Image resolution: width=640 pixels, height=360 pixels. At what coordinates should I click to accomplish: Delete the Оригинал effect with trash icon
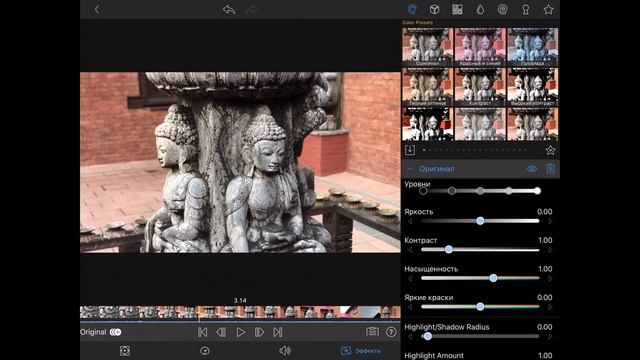coord(550,169)
